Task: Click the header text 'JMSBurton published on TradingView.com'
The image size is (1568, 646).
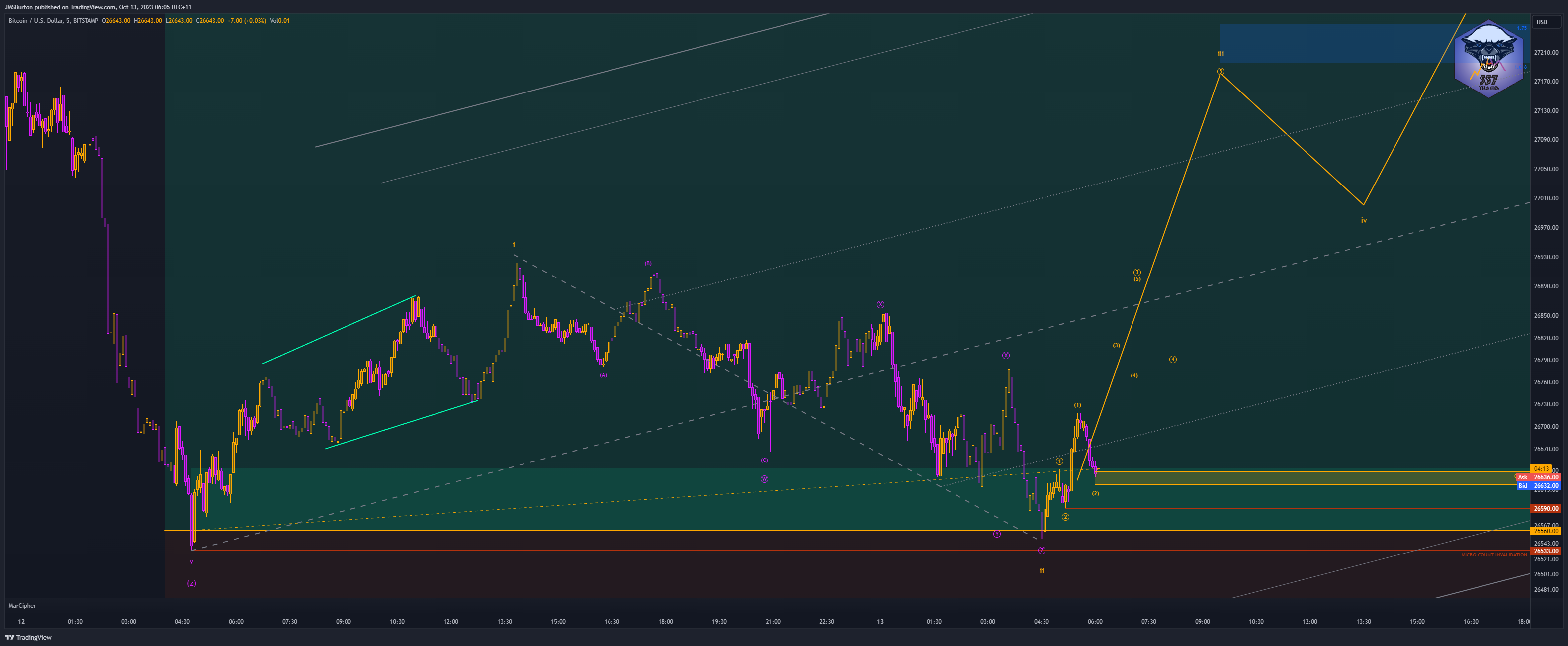Action: tap(60, 7)
